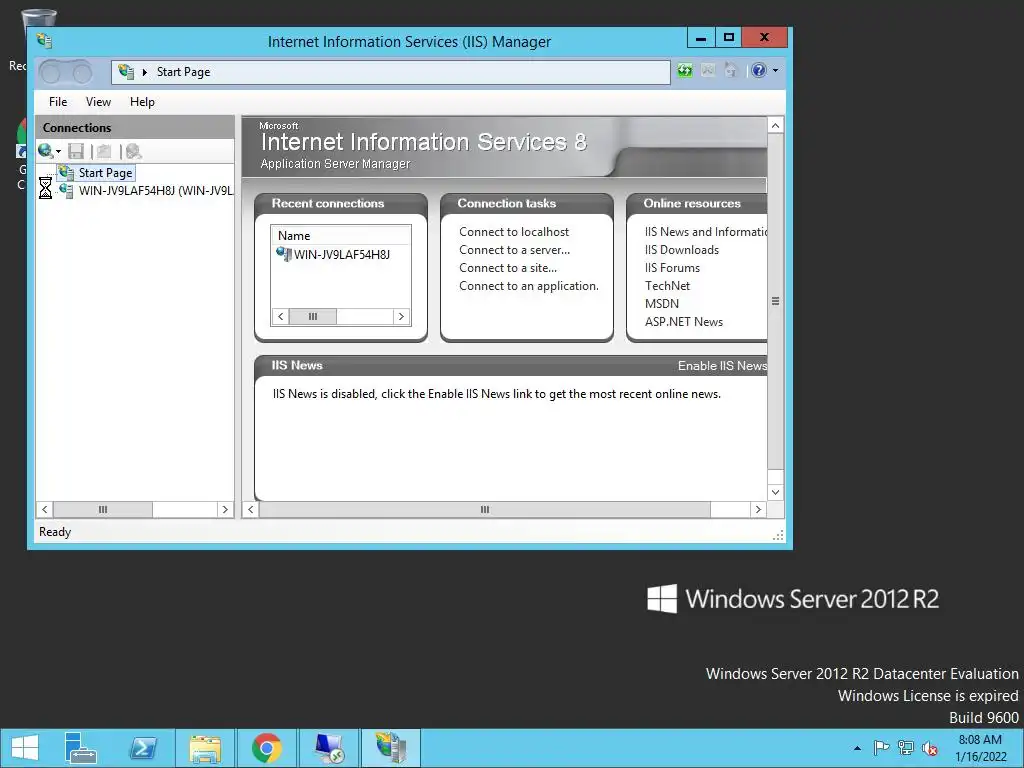Click the blue Help question mark icon

[758, 71]
